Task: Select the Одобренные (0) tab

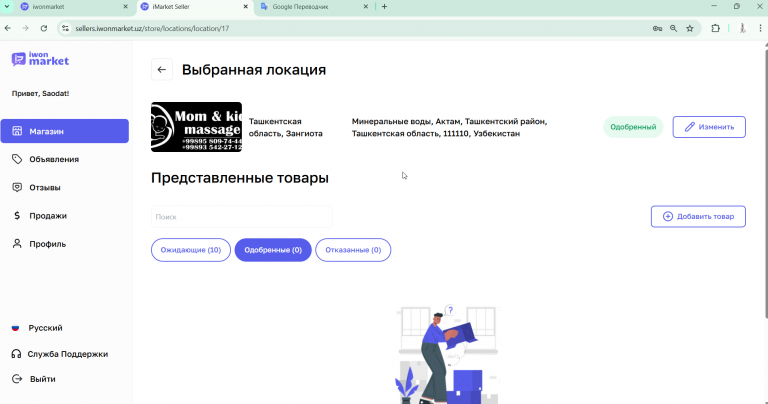Action: pyautogui.click(x=273, y=250)
